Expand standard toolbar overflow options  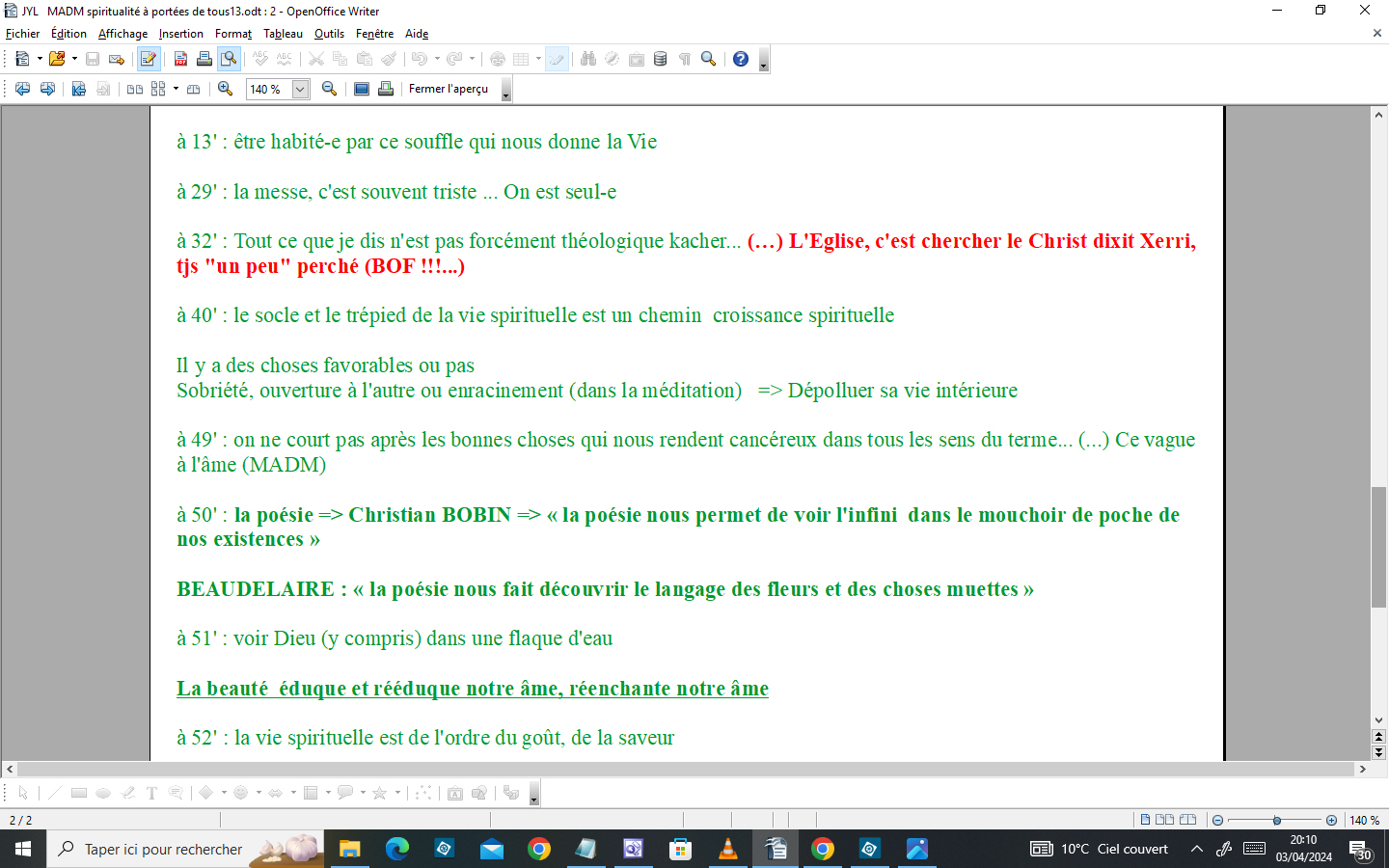pos(764,60)
